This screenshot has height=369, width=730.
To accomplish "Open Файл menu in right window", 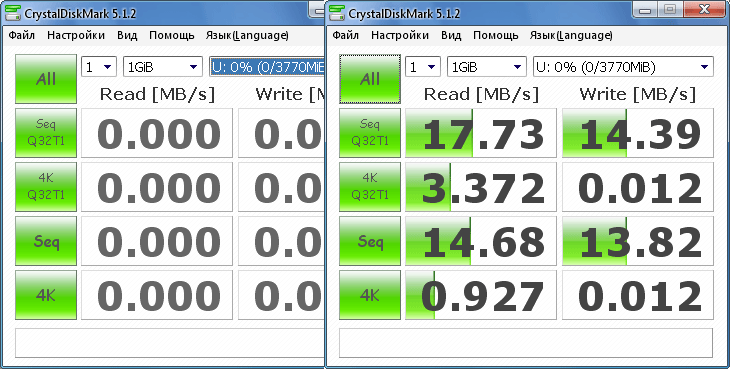I will pyautogui.click(x=345, y=35).
